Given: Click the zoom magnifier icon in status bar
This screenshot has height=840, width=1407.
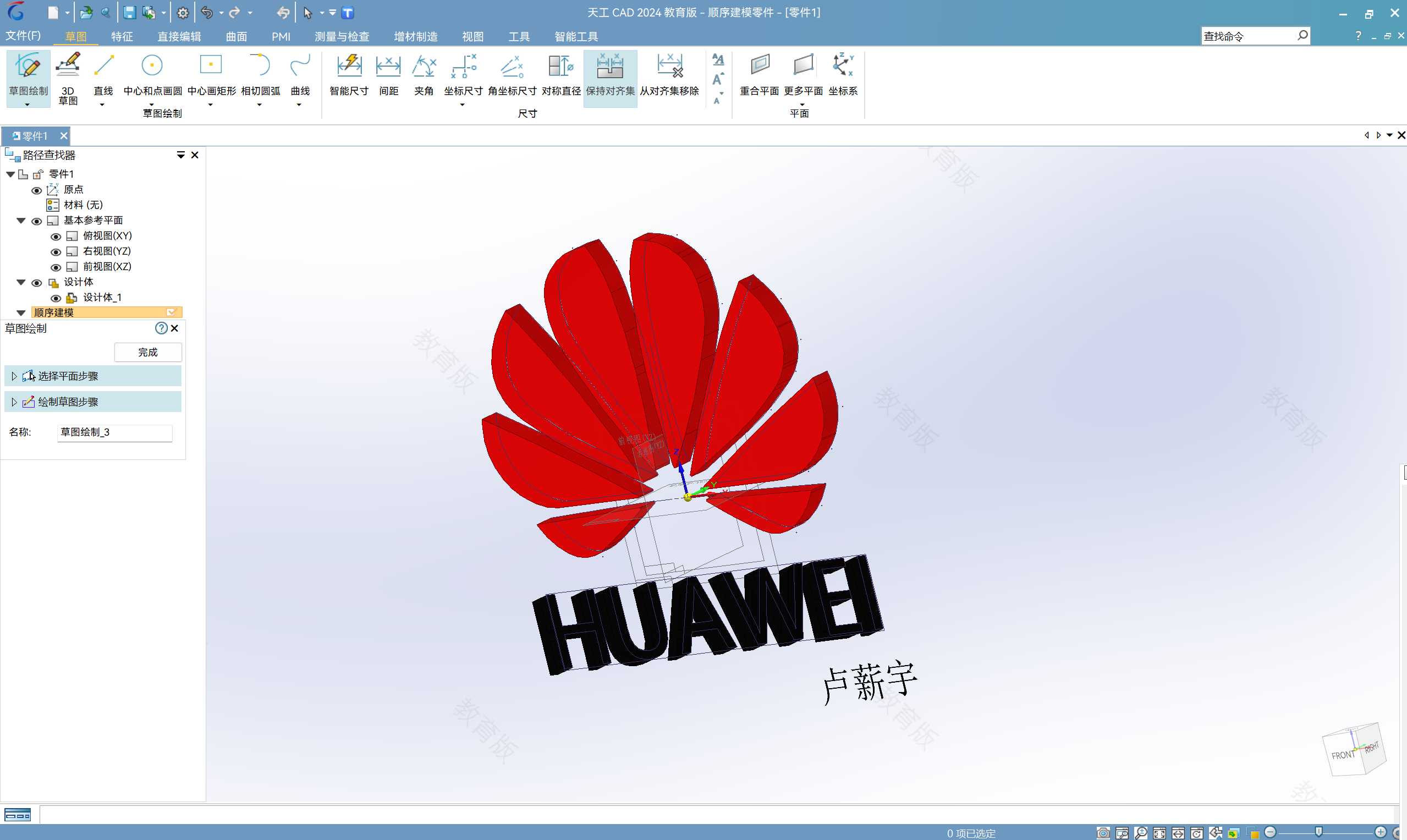Looking at the screenshot, I should 1140,833.
